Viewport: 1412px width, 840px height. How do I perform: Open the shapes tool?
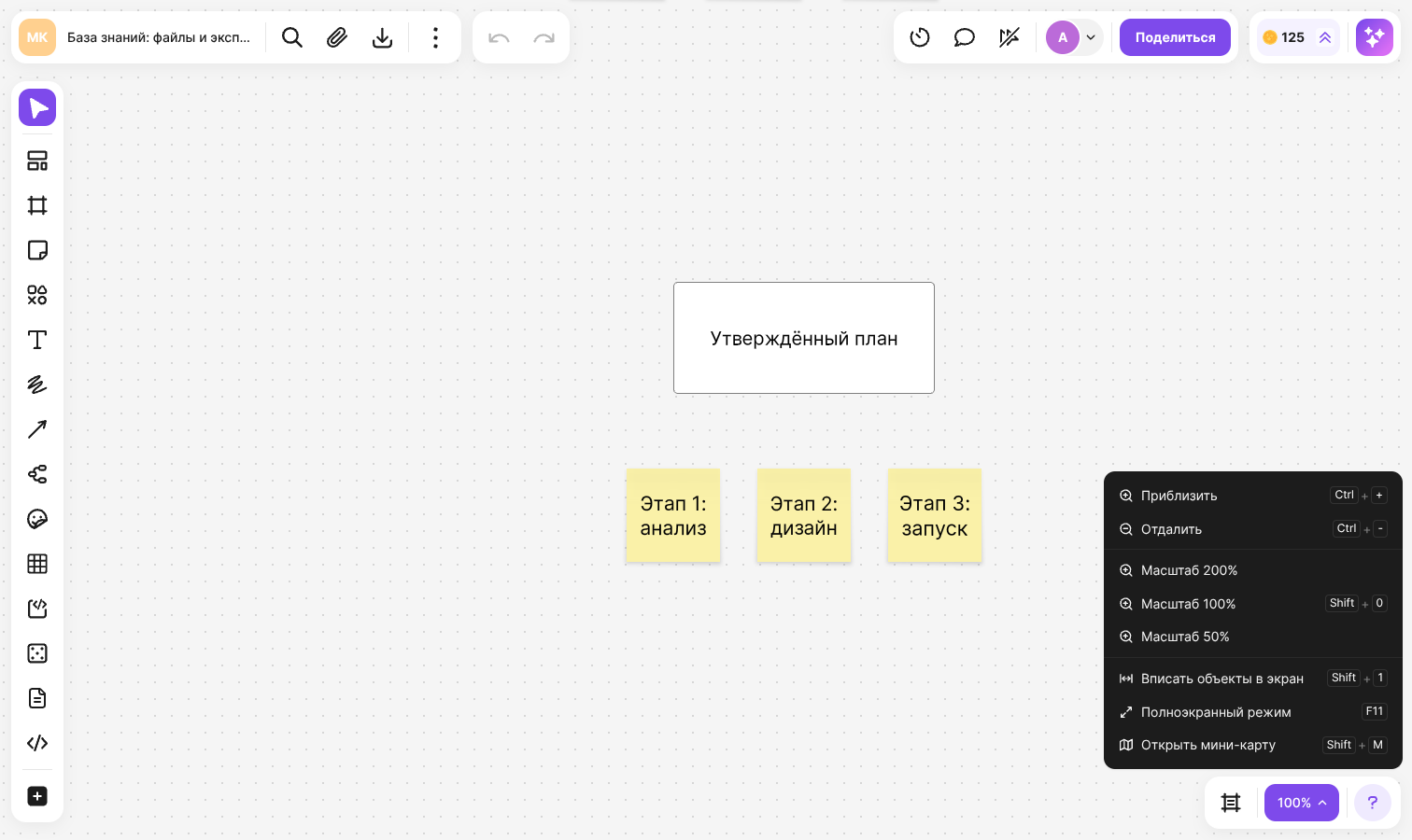(37, 295)
